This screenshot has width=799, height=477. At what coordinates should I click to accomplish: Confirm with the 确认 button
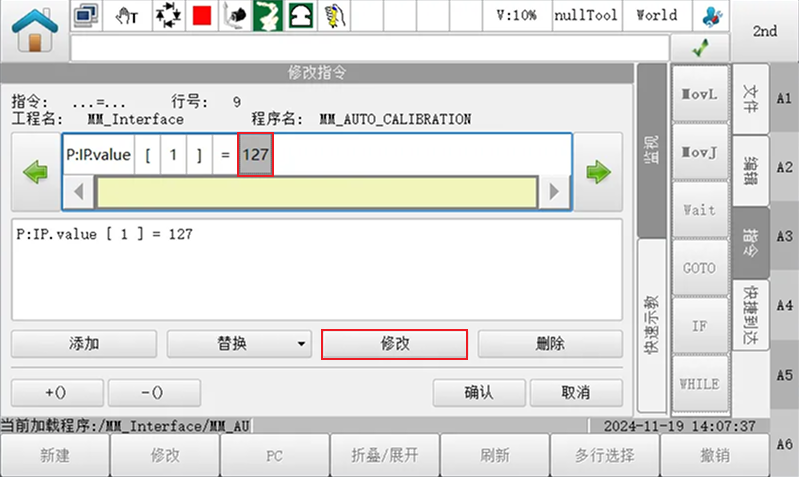(479, 392)
